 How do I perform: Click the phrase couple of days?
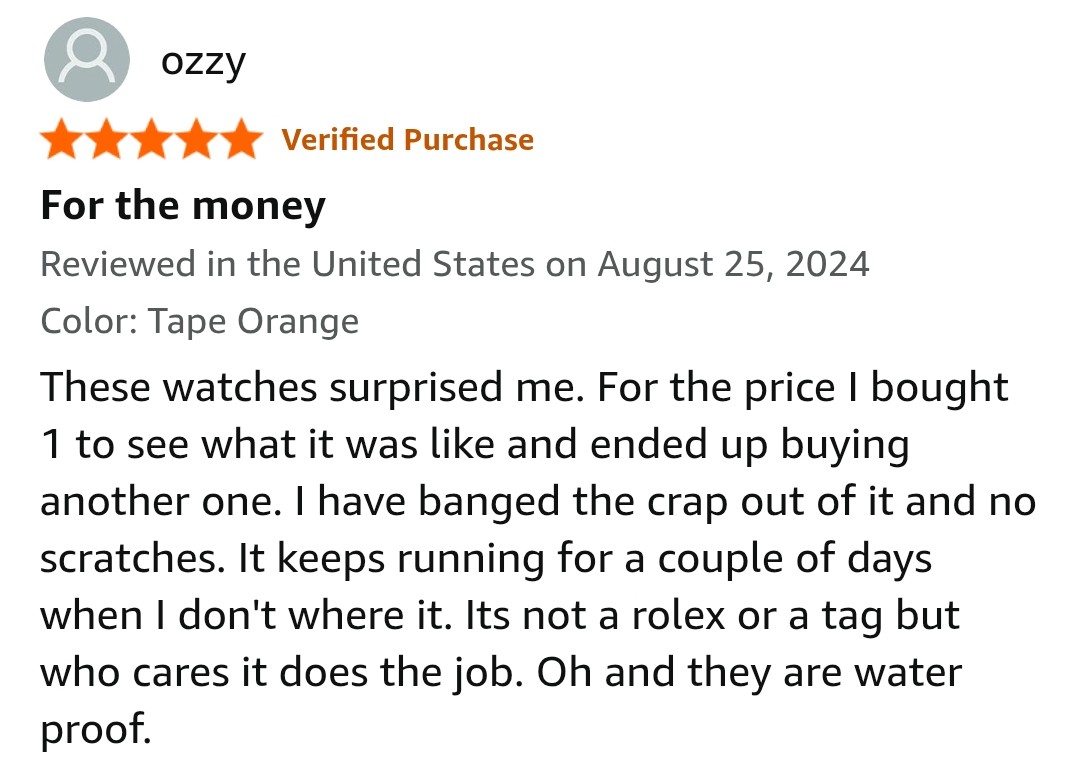pos(795,559)
